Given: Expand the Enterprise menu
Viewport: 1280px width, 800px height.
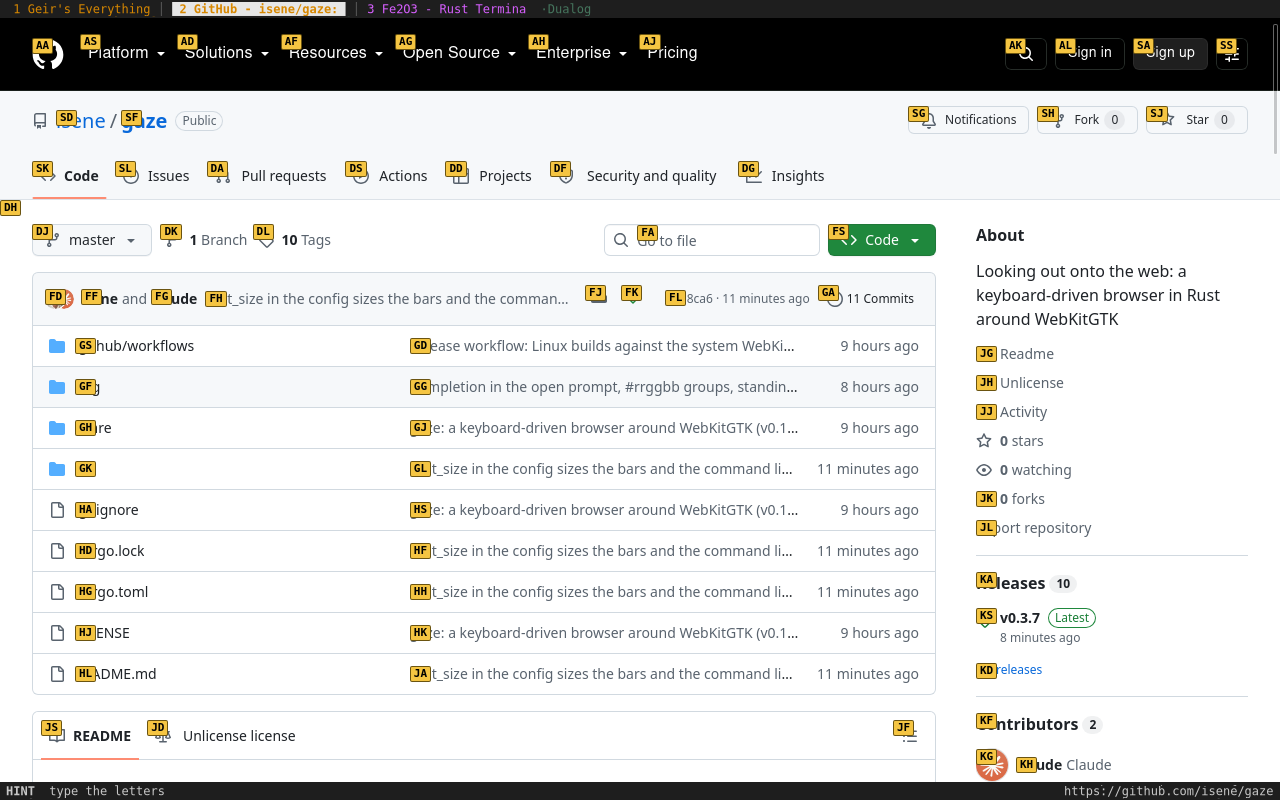Looking at the screenshot, I should (x=581, y=53).
